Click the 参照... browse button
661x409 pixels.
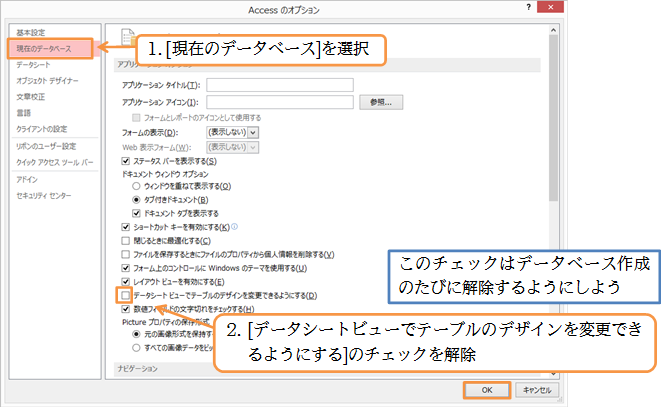(381, 102)
